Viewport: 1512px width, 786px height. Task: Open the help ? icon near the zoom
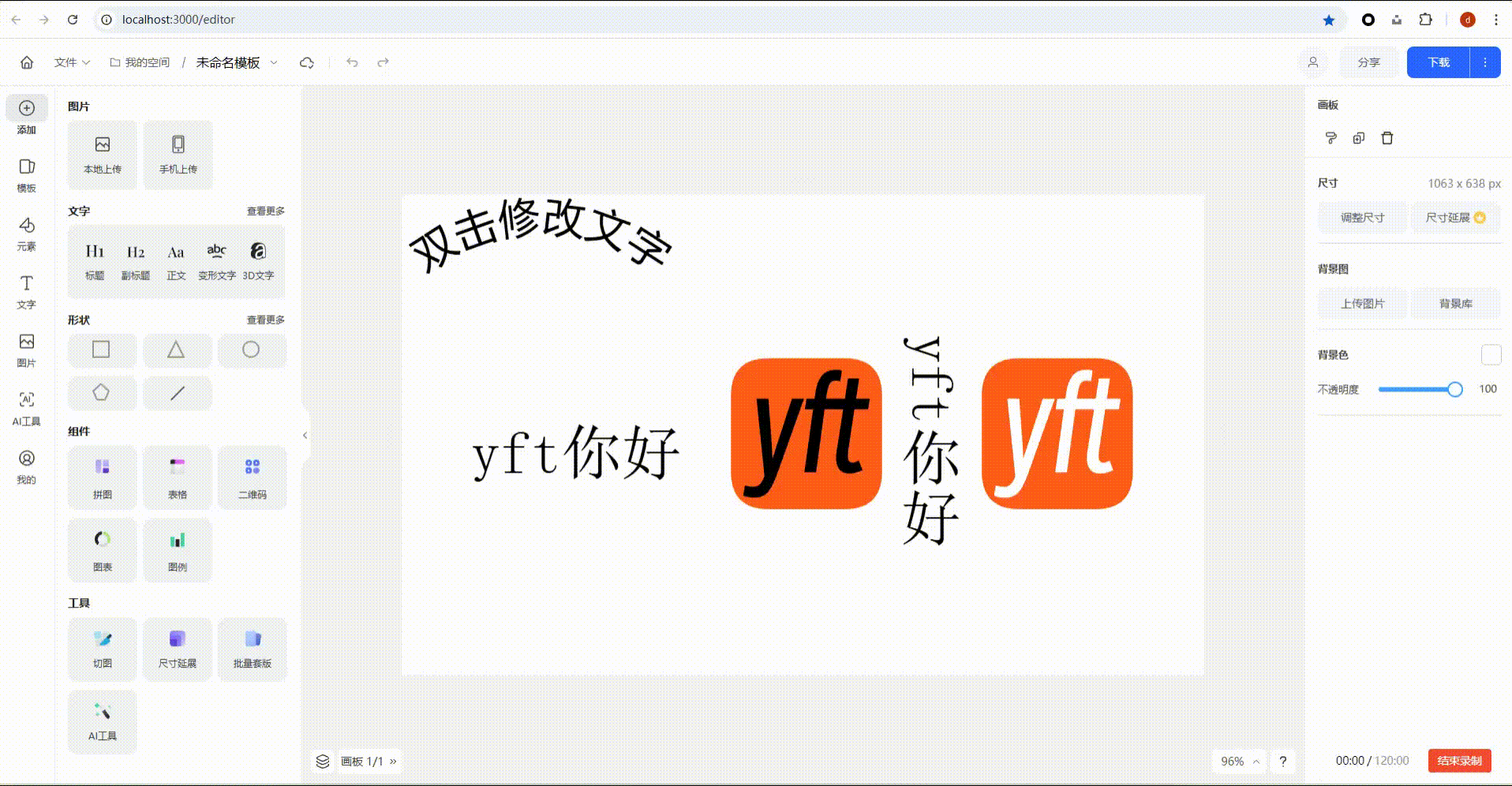click(x=1283, y=761)
